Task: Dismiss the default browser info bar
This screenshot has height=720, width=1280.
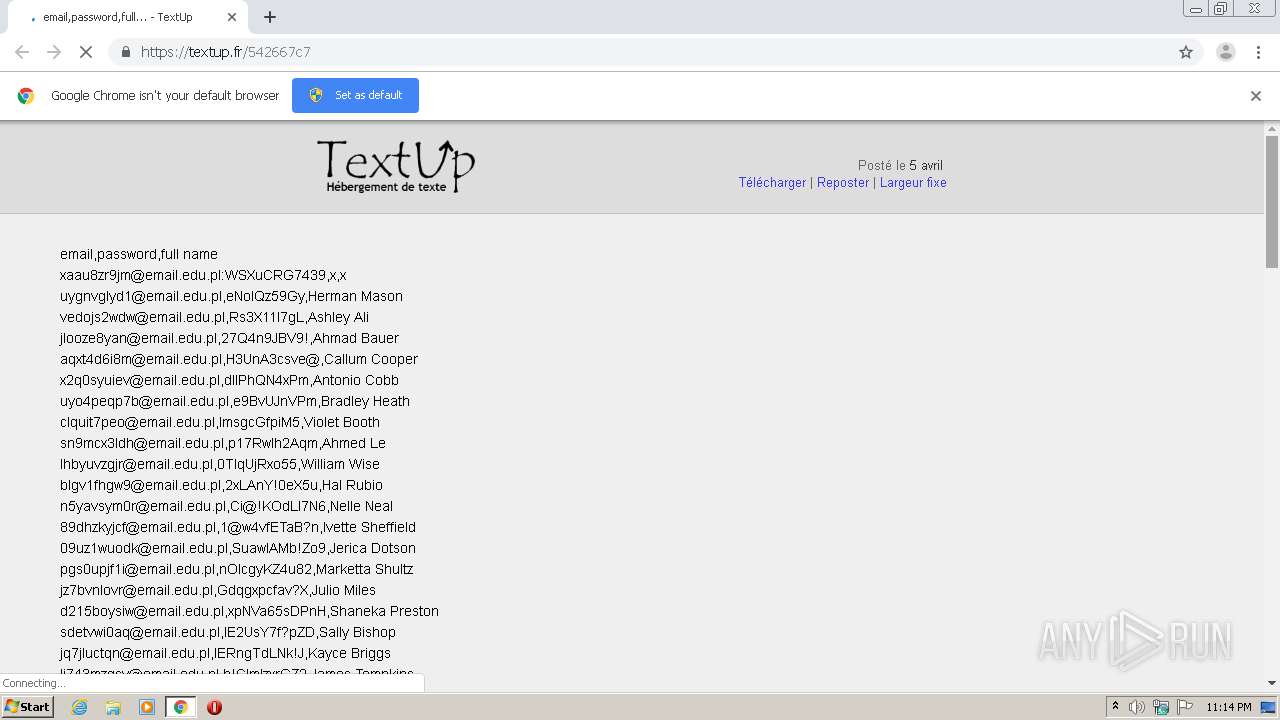Action: (1256, 96)
